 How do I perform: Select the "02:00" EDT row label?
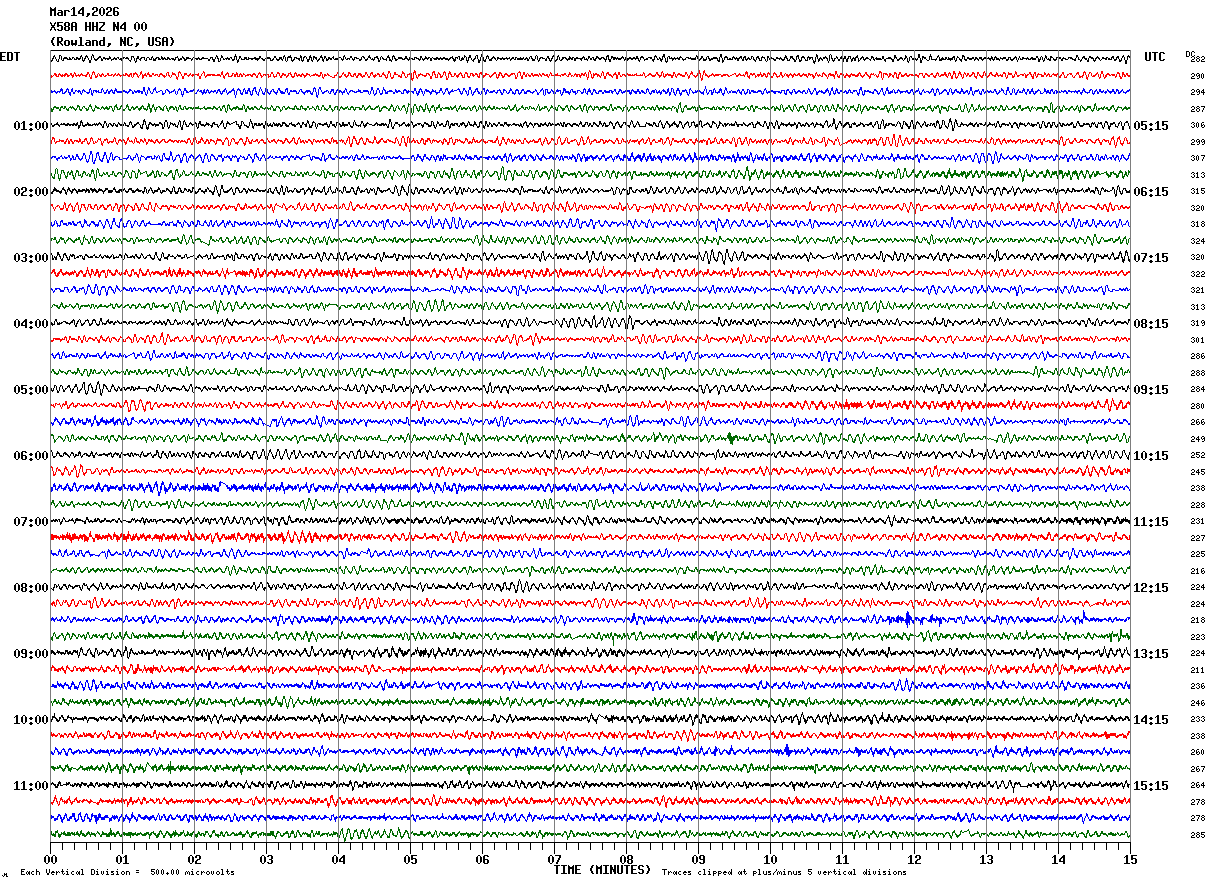(31, 192)
